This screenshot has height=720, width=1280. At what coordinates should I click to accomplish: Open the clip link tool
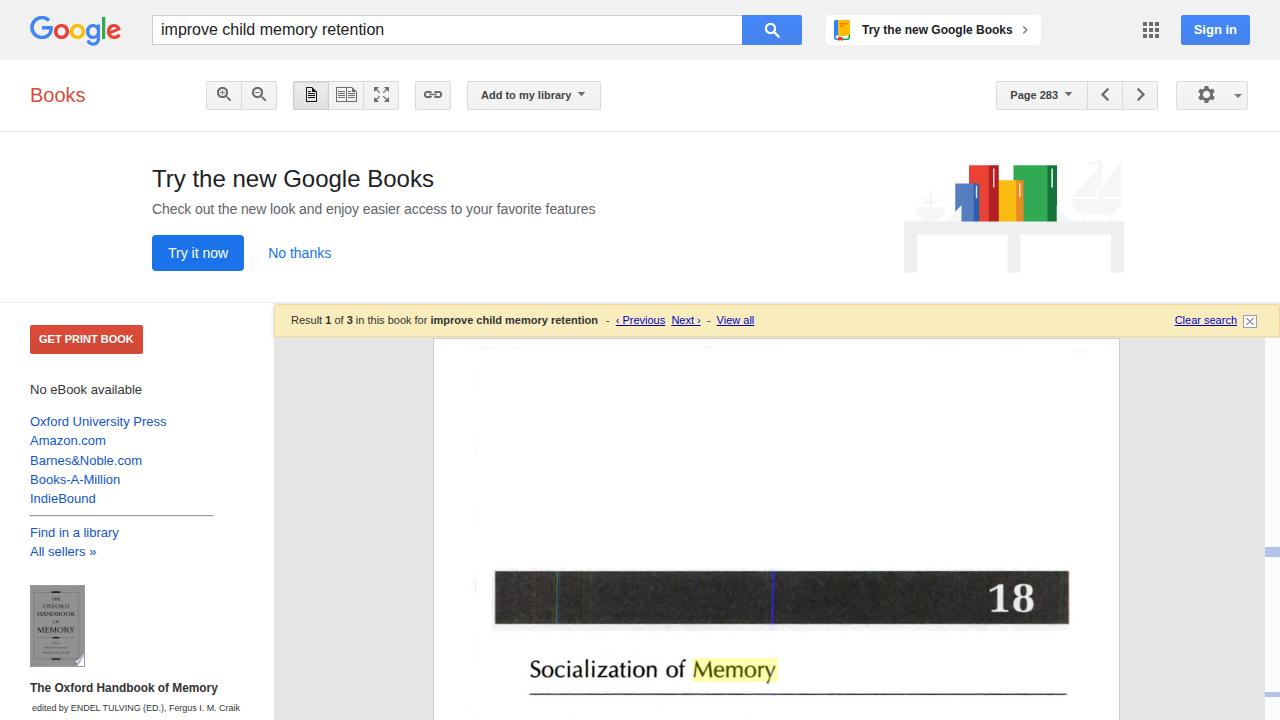pos(432,95)
